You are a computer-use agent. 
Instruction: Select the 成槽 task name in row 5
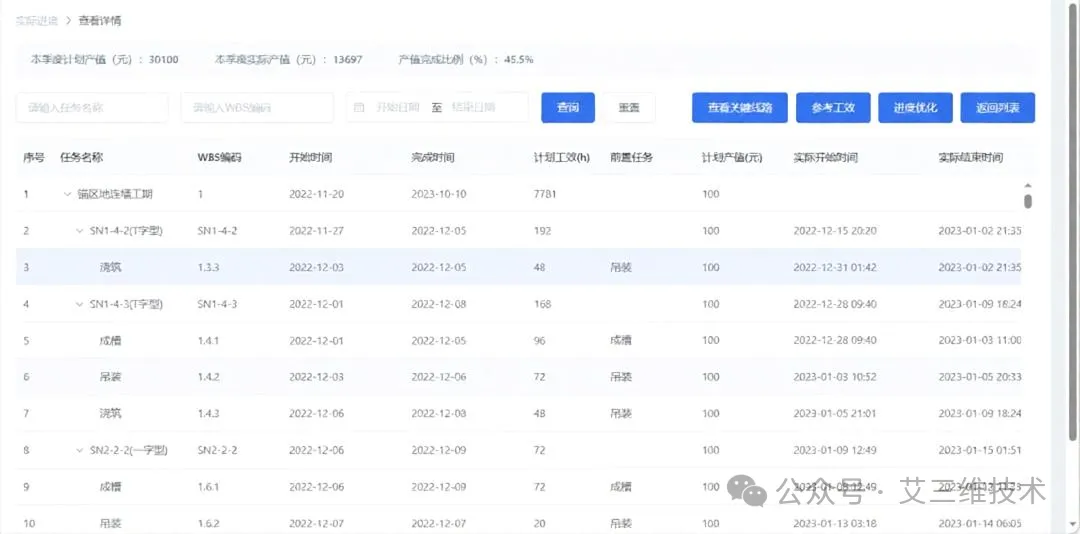(x=111, y=340)
